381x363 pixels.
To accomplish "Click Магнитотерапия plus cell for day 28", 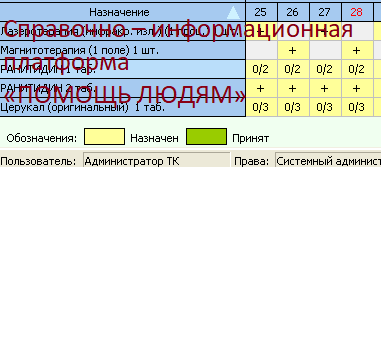I will tap(356, 50).
